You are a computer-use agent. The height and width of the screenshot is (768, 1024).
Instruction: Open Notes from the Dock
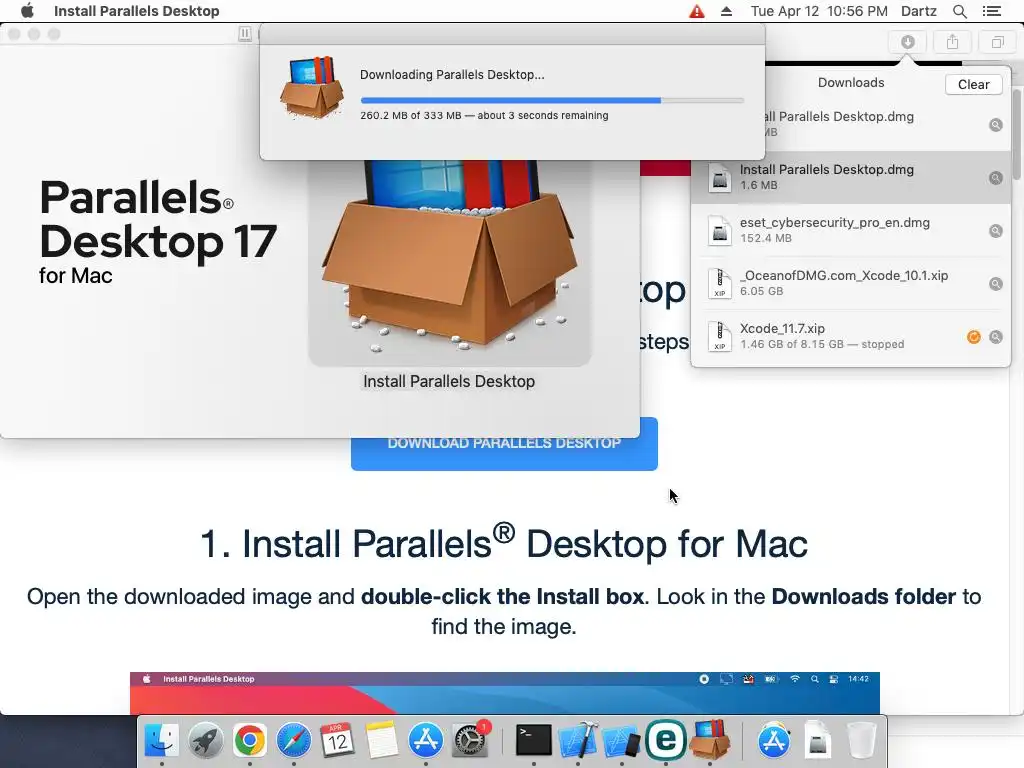coord(381,741)
